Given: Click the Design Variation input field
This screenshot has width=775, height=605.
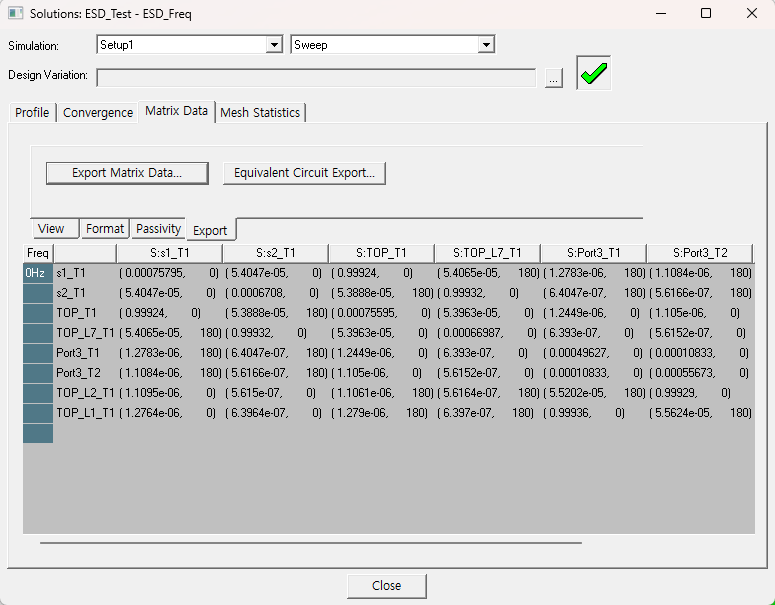Looking at the screenshot, I should coord(316,78).
